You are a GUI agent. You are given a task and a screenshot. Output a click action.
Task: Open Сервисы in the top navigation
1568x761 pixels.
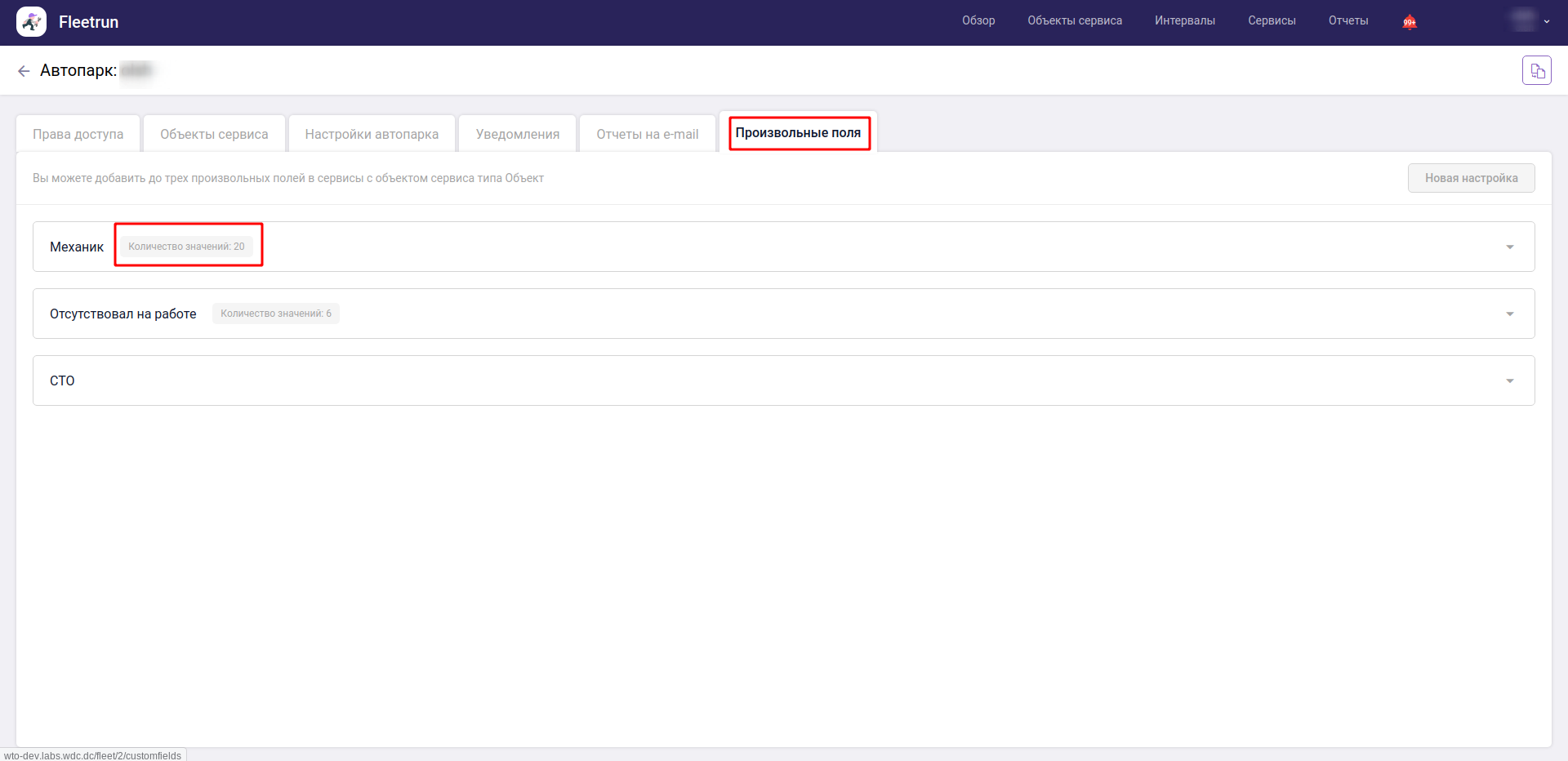1271,20
